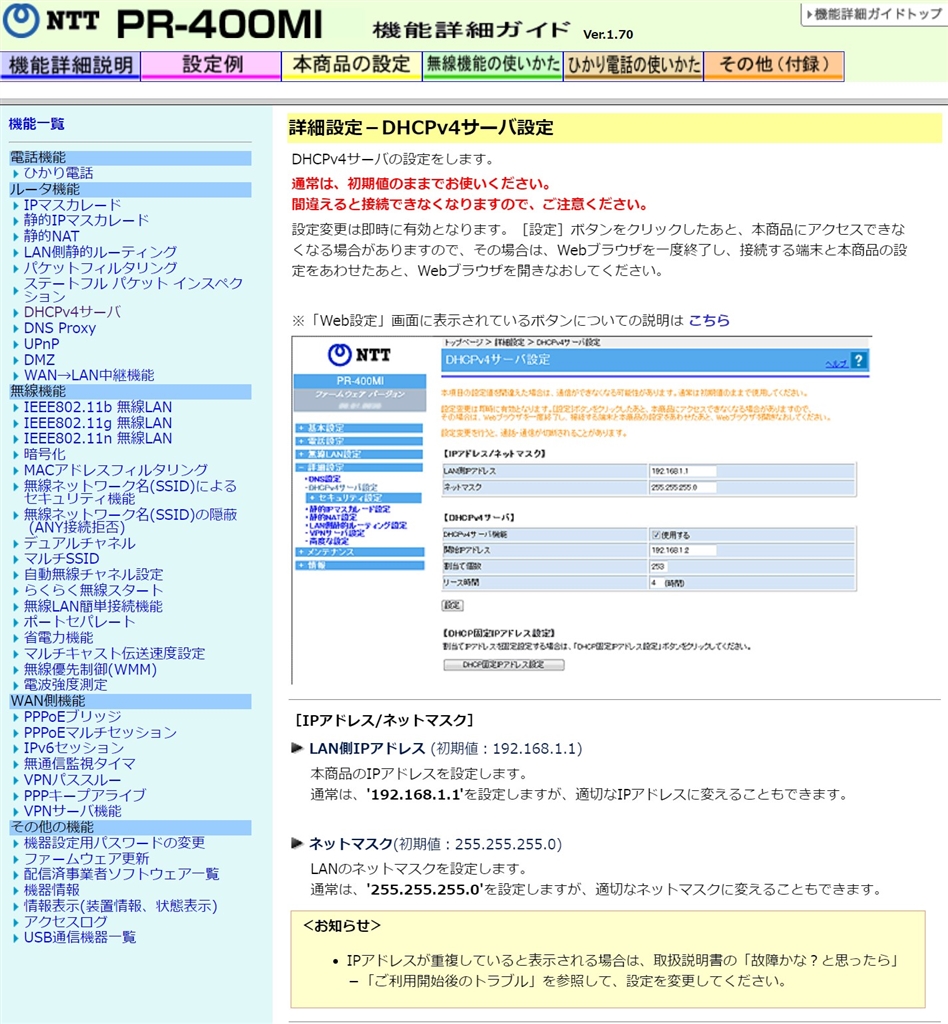
Task: Select the 機能詳細説明 tab
Action: [71, 66]
